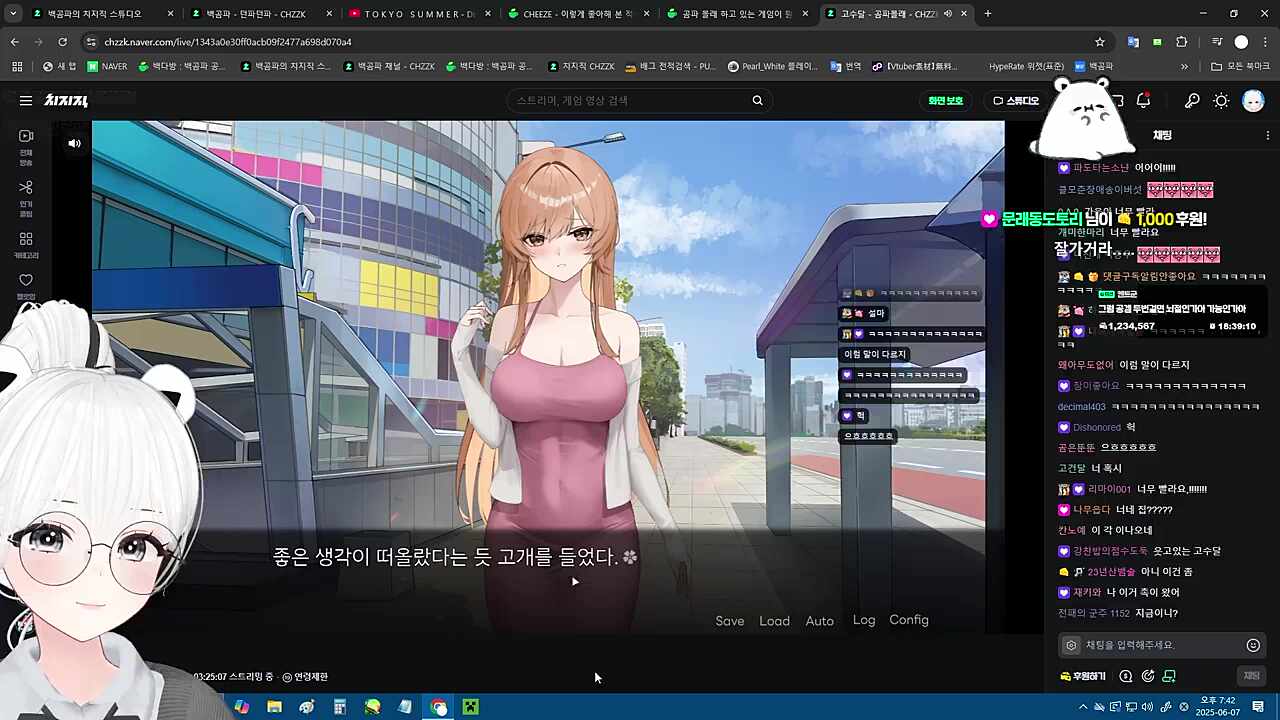1280x720 pixels.
Task: Toggle Auto mode in the game
Action: 820,621
